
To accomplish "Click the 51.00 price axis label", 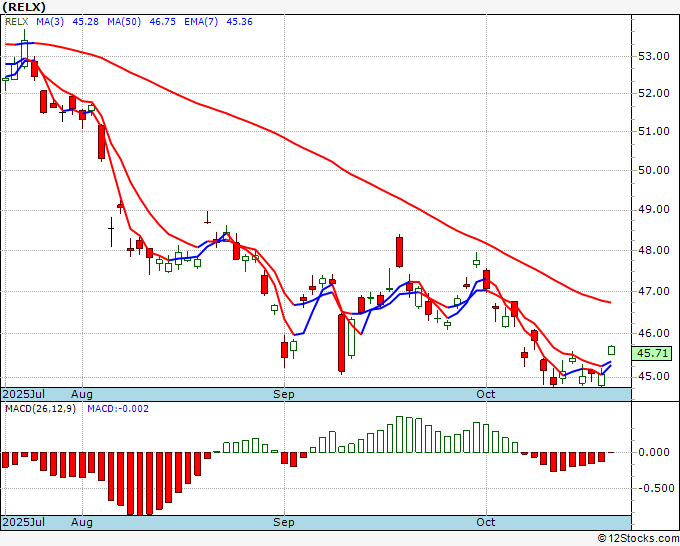I will click(x=653, y=131).
